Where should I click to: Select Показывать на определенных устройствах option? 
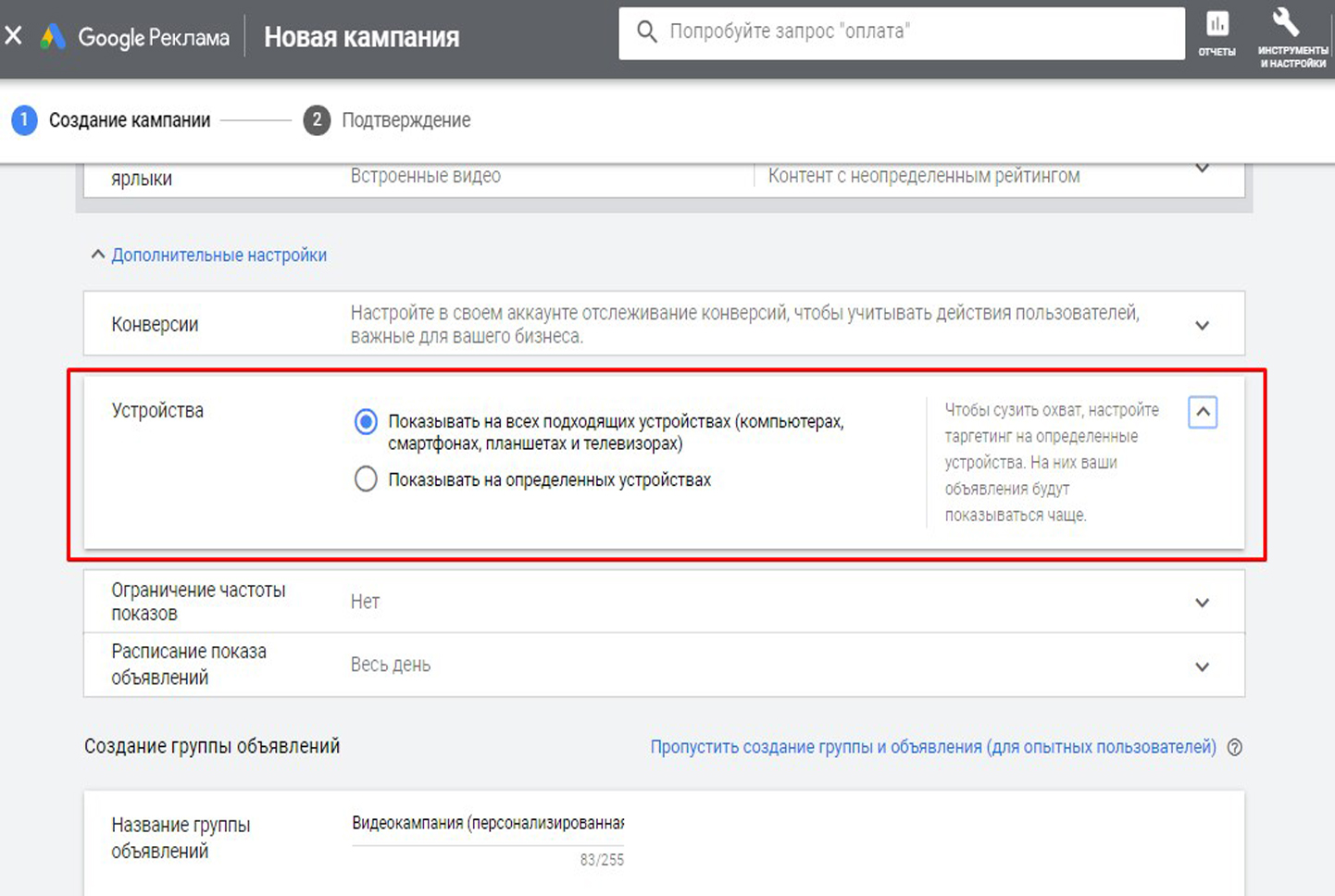[x=366, y=479]
